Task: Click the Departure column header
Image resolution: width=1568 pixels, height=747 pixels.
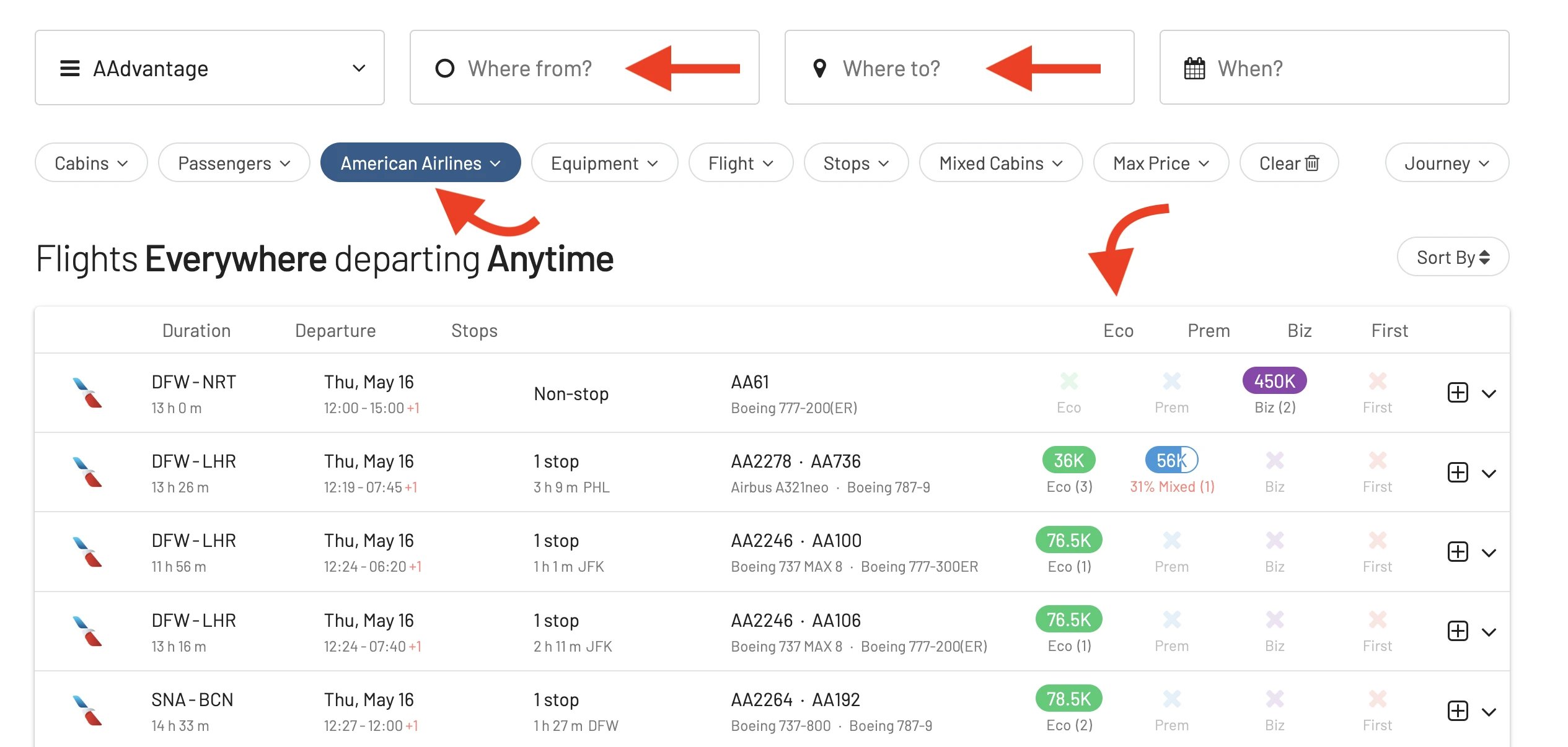Action: pos(335,331)
